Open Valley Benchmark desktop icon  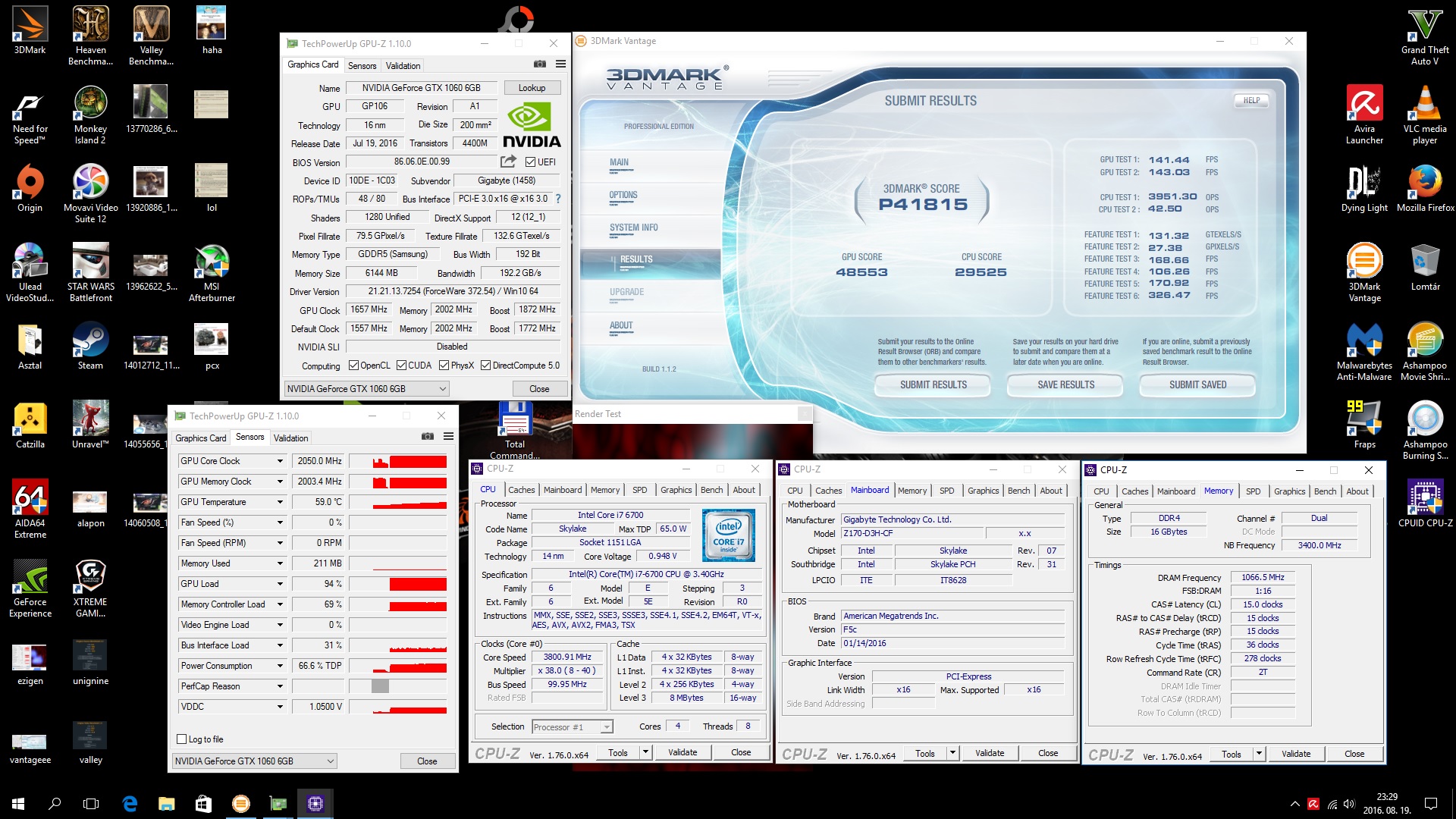coord(151,34)
